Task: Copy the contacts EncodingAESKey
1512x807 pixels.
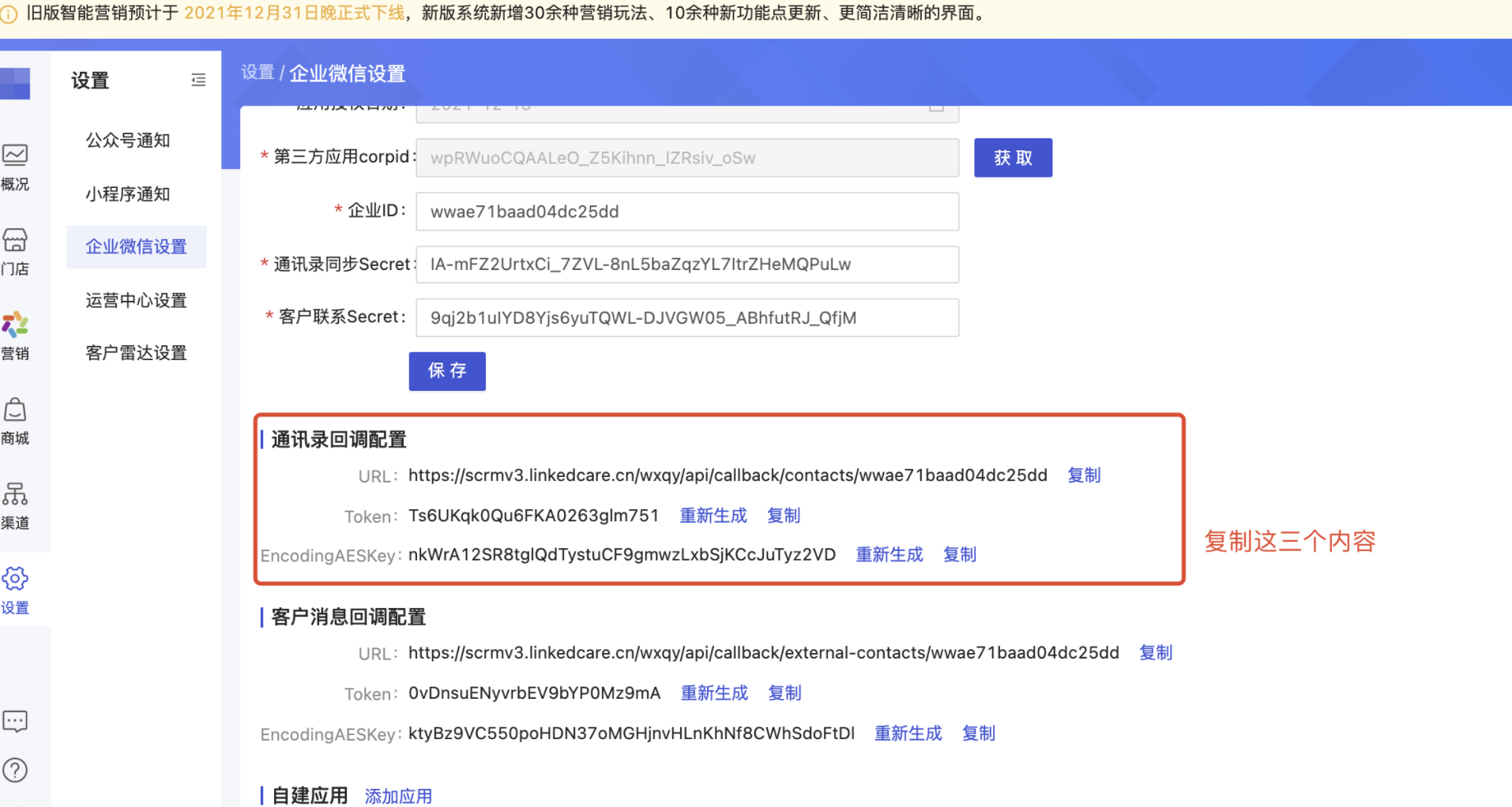Action: [x=960, y=555]
